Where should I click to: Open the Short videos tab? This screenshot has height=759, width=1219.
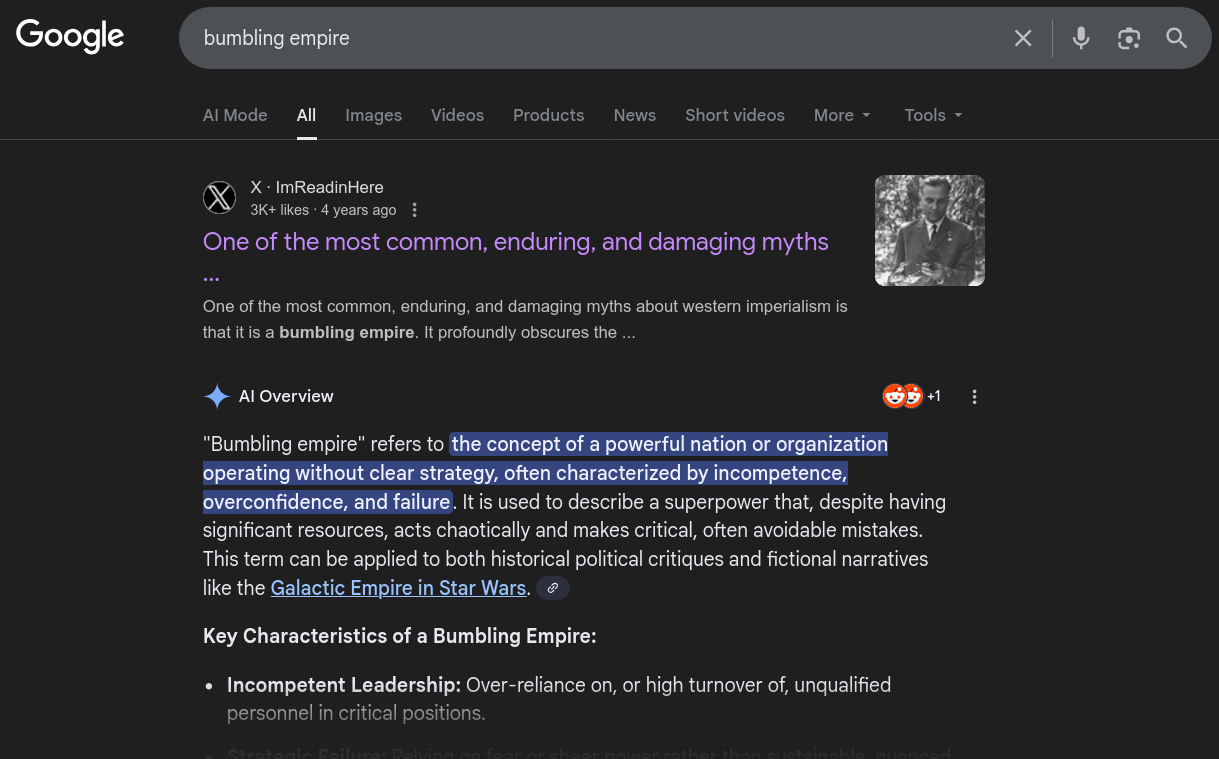coord(735,115)
